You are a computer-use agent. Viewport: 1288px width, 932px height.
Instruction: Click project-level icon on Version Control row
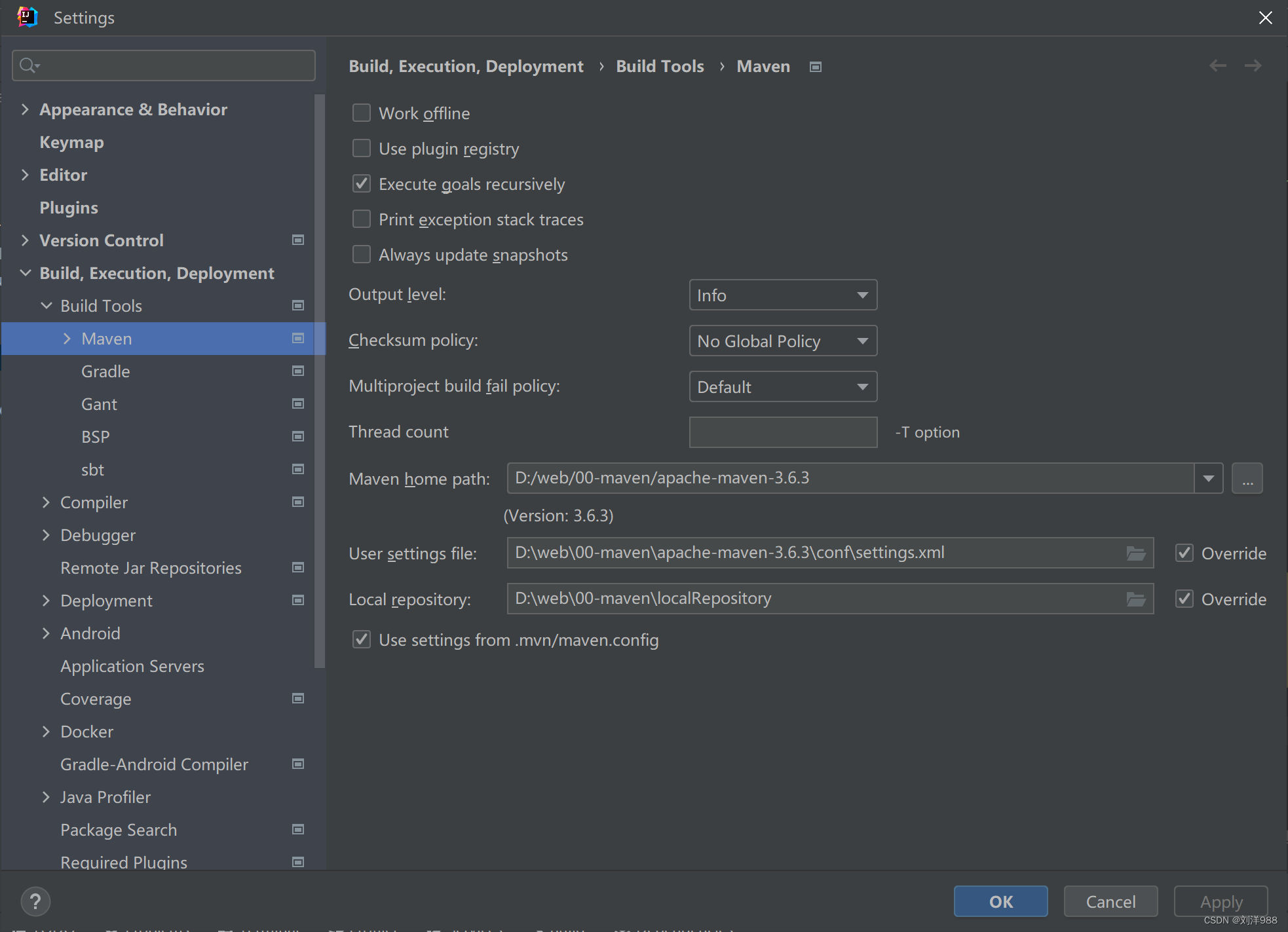(x=298, y=240)
